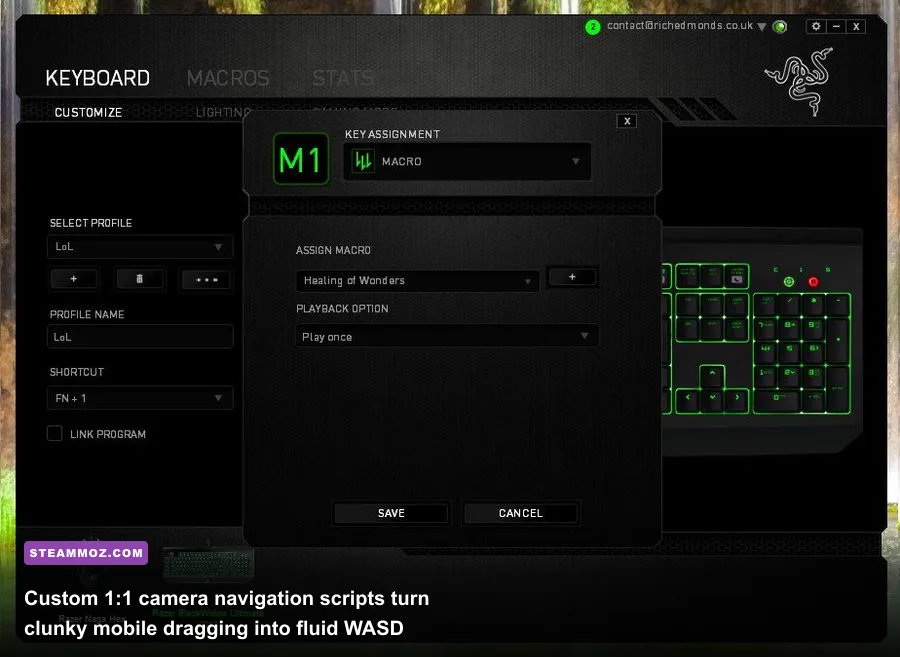Add a new profile

tap(73, 279)
